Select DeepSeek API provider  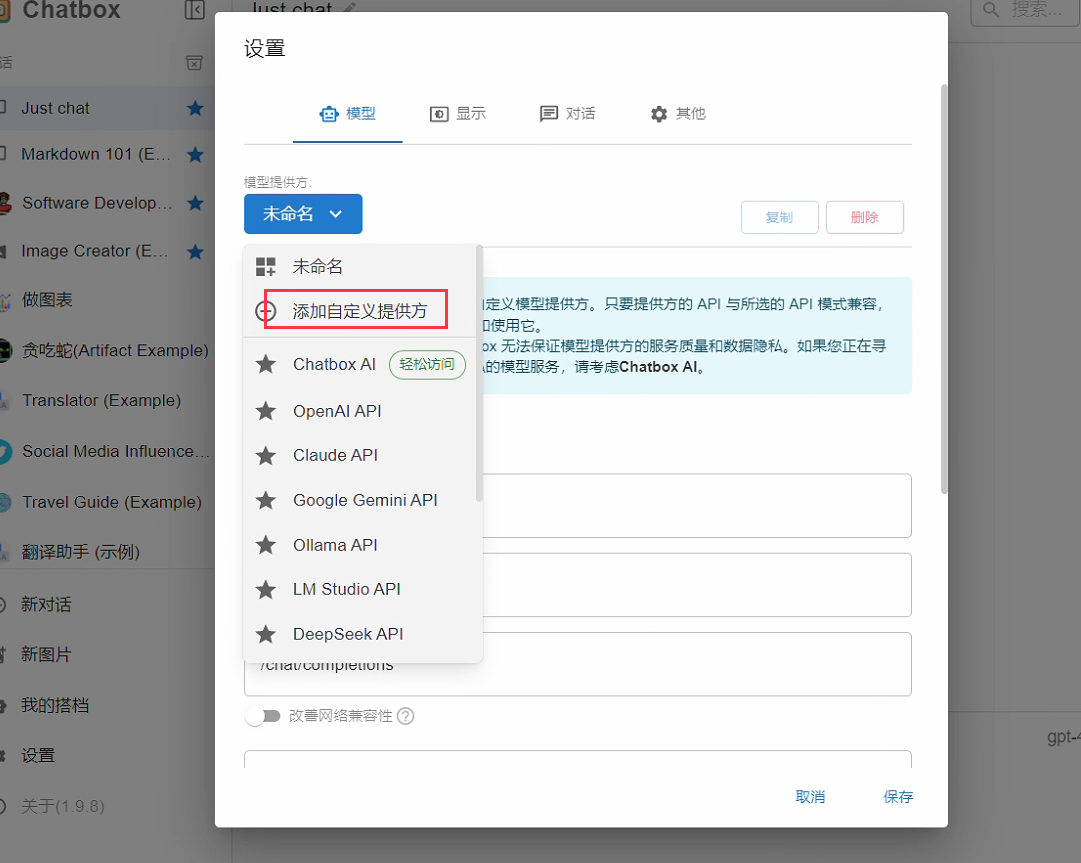(360, 634)
